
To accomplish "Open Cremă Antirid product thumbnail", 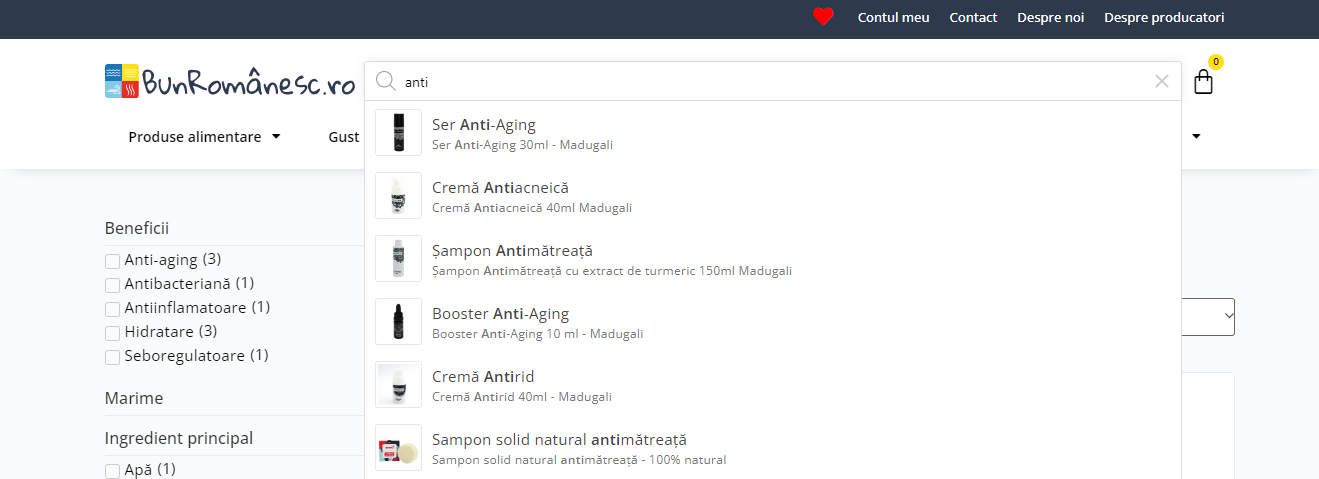I will tap(398, 384).
